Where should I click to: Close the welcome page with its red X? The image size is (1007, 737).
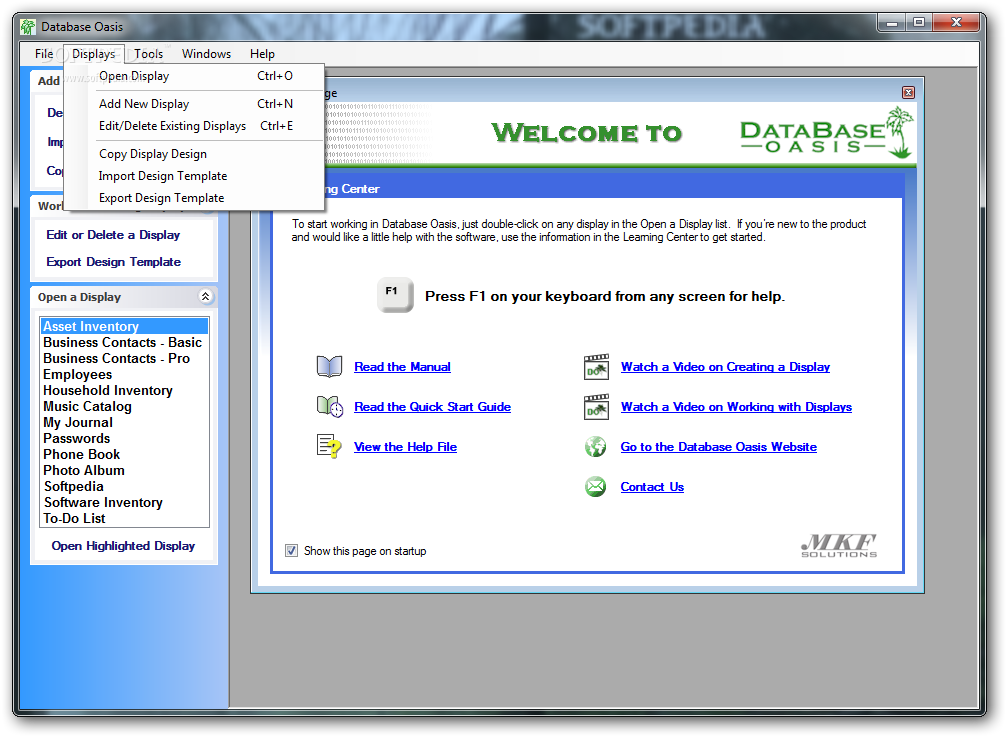coord(908,92)
